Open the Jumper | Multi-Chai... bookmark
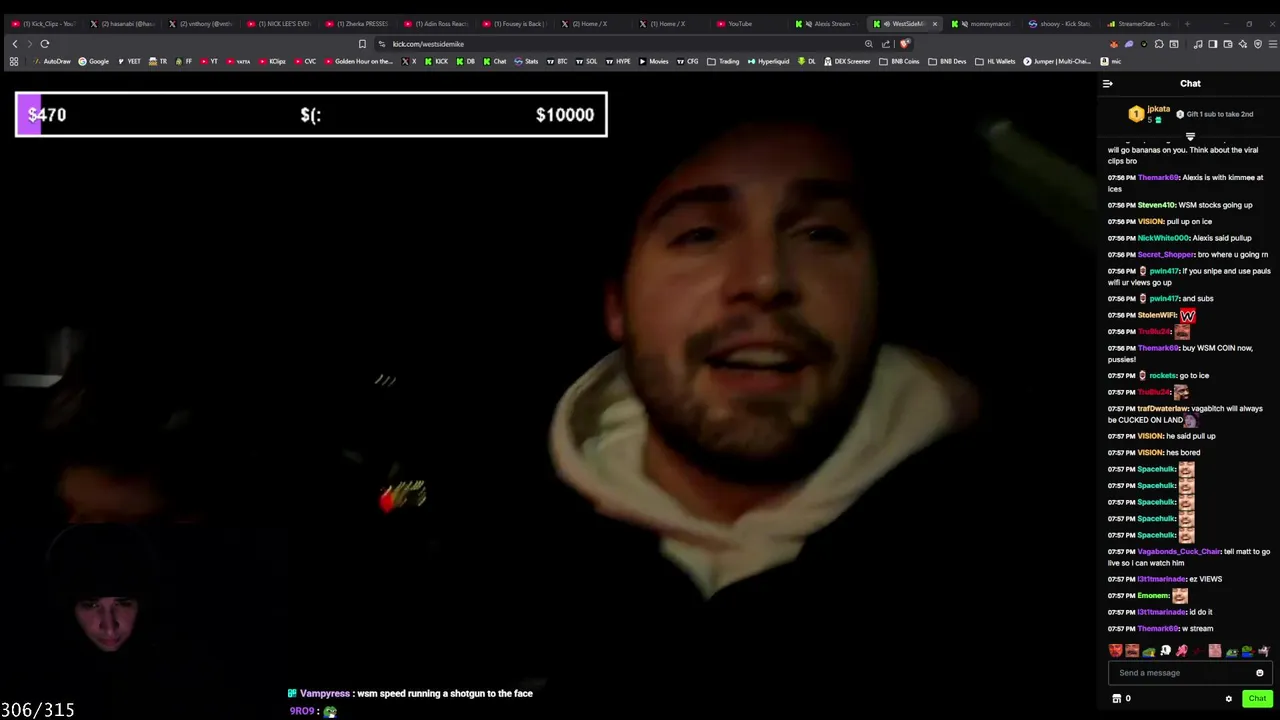Screen dimensions: 1280x720 point(1059,61)
